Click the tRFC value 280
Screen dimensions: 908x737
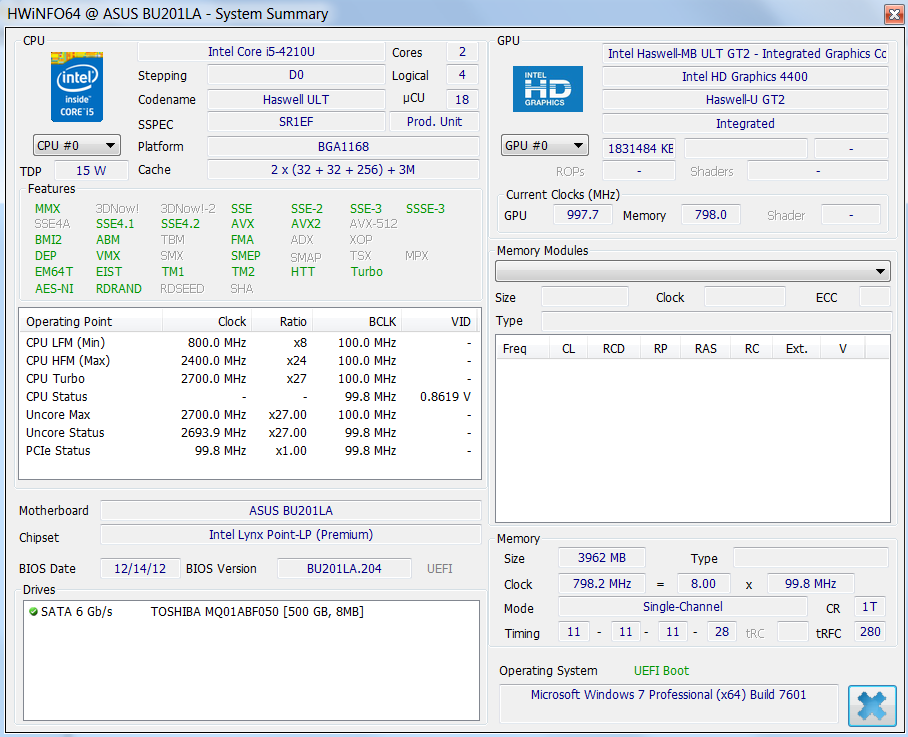(870, 632)
